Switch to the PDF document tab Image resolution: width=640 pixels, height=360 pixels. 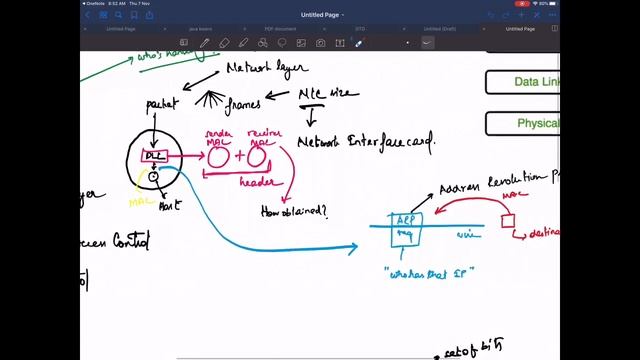[x=280, y=29]
